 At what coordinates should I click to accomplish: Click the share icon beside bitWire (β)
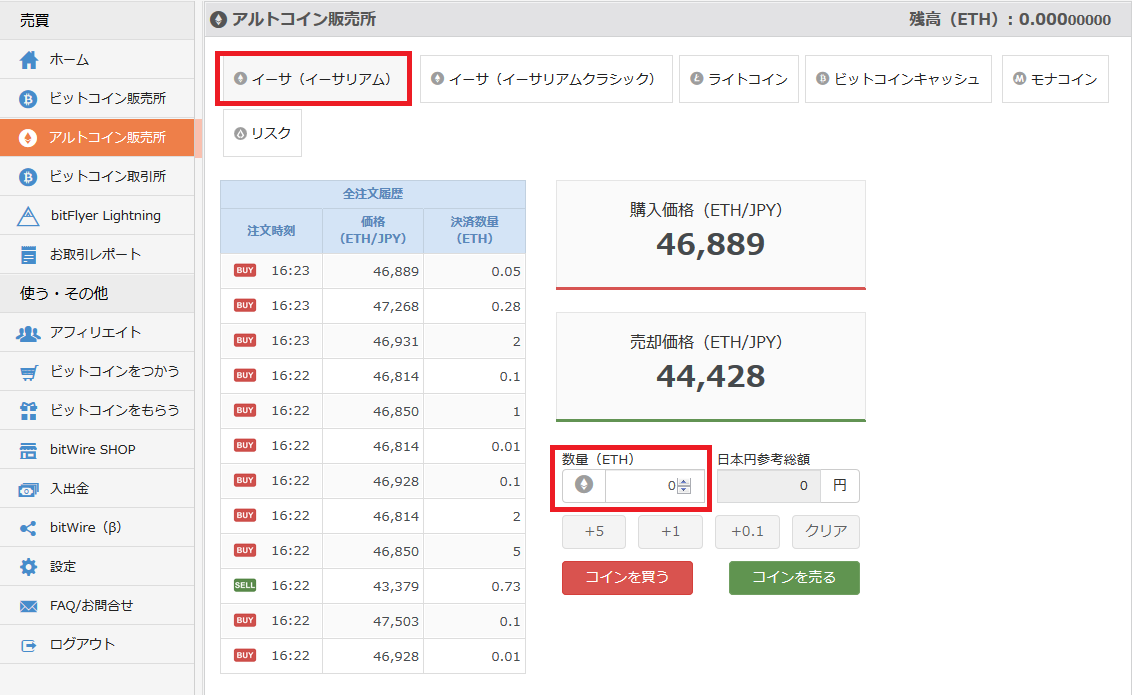[x=28, y=528]
